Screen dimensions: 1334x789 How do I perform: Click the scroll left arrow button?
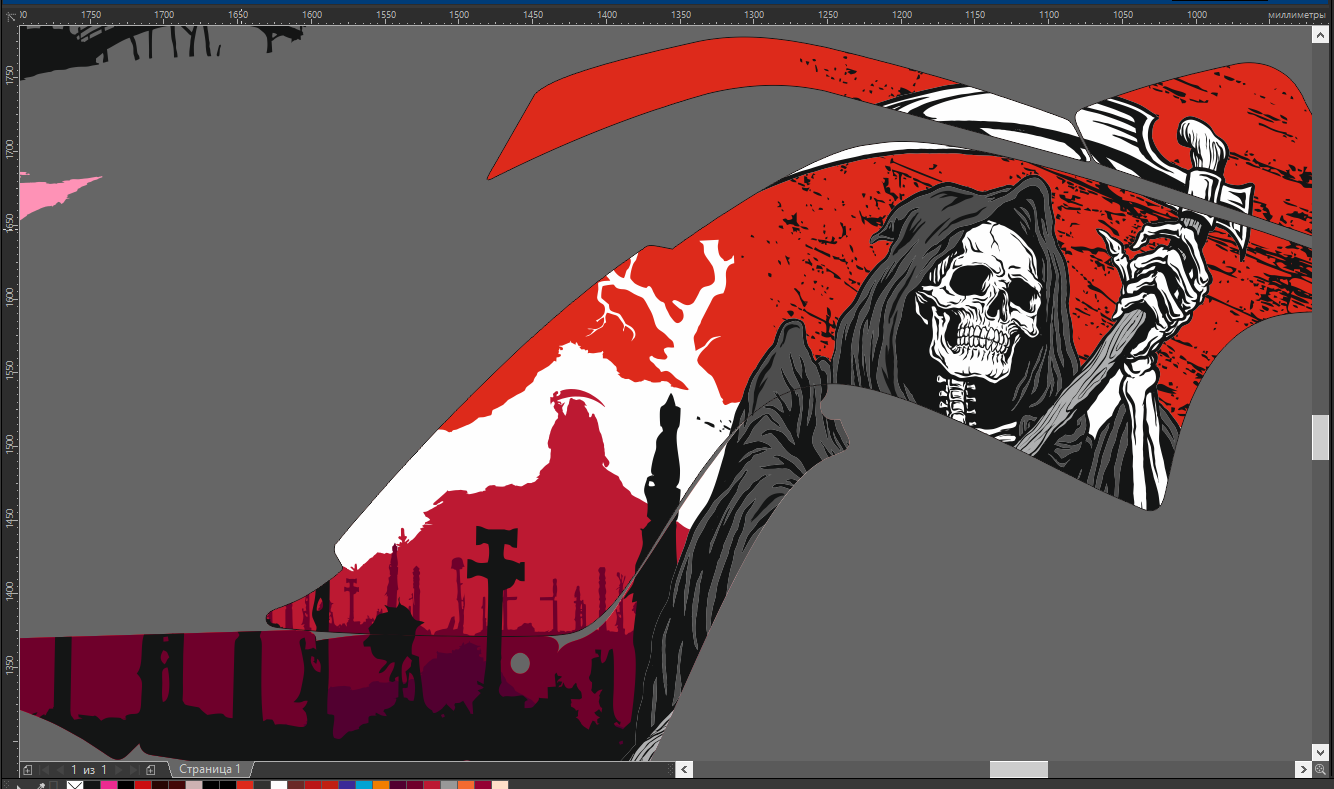[684, 770]
